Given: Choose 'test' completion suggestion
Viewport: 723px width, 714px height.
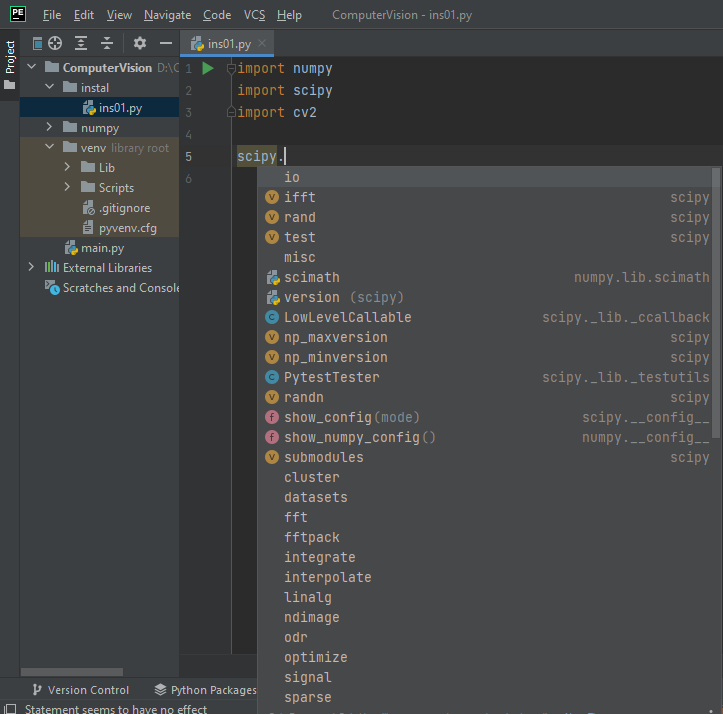Looking at the screenshot, I should (x=484, y=237).
